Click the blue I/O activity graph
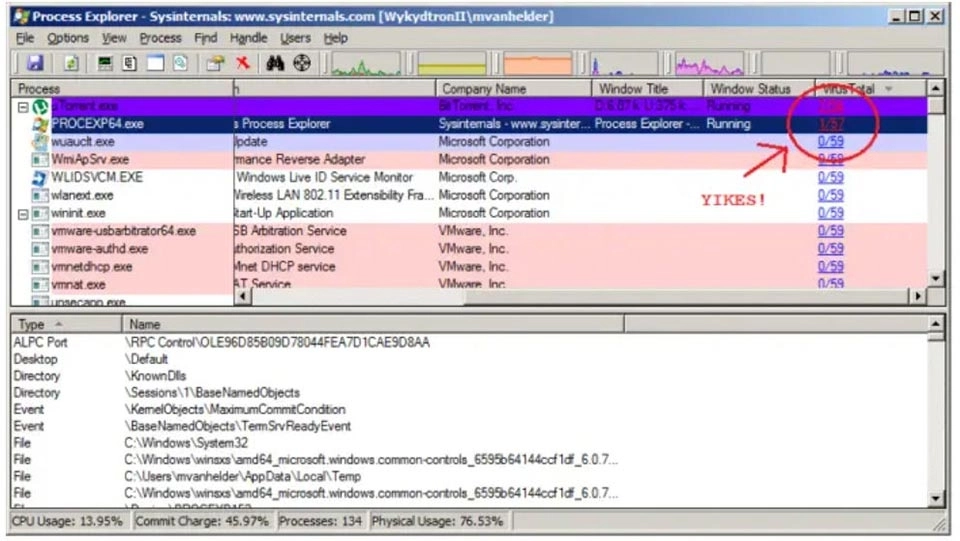 (624, 64)
